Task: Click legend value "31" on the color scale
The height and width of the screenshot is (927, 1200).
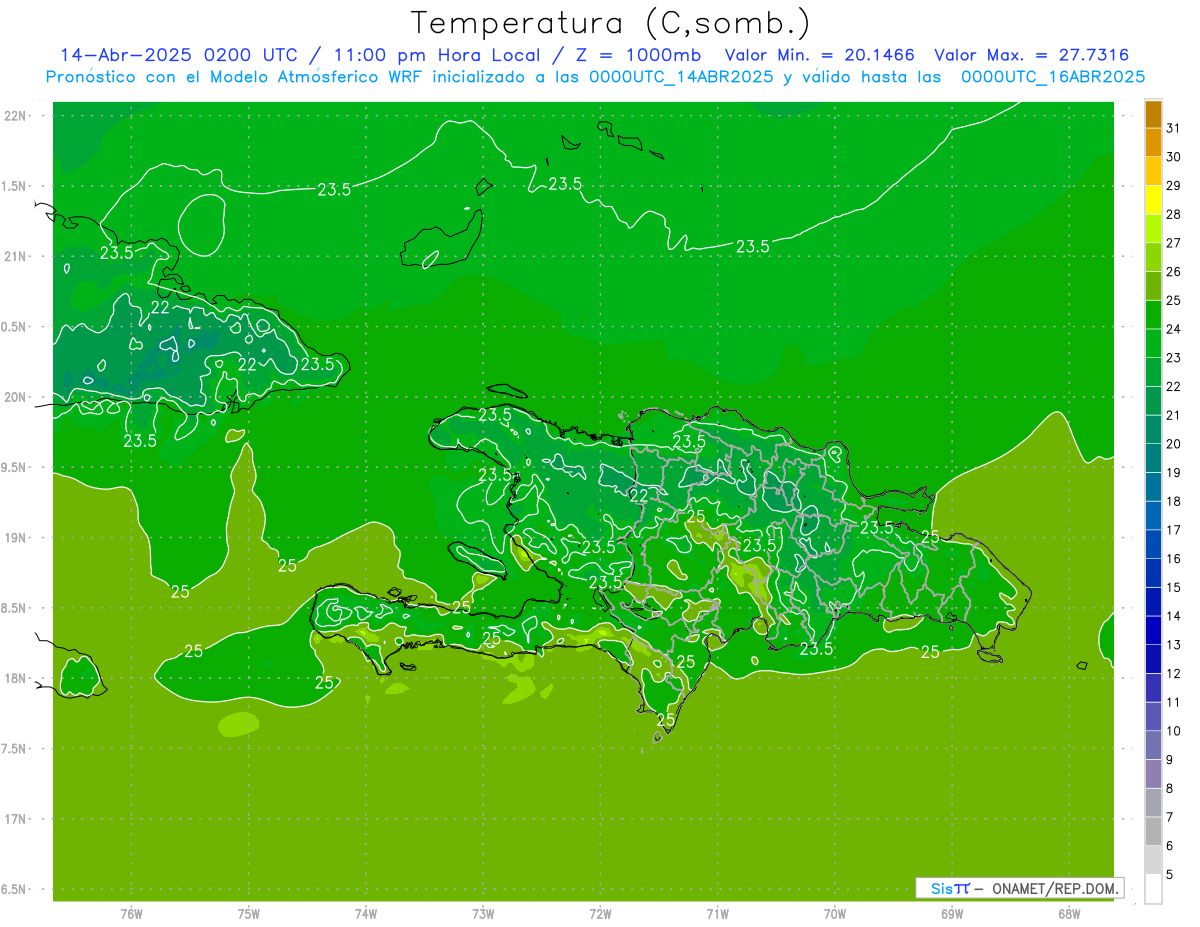Action: pyautogui.click(x=1174, y=128)
